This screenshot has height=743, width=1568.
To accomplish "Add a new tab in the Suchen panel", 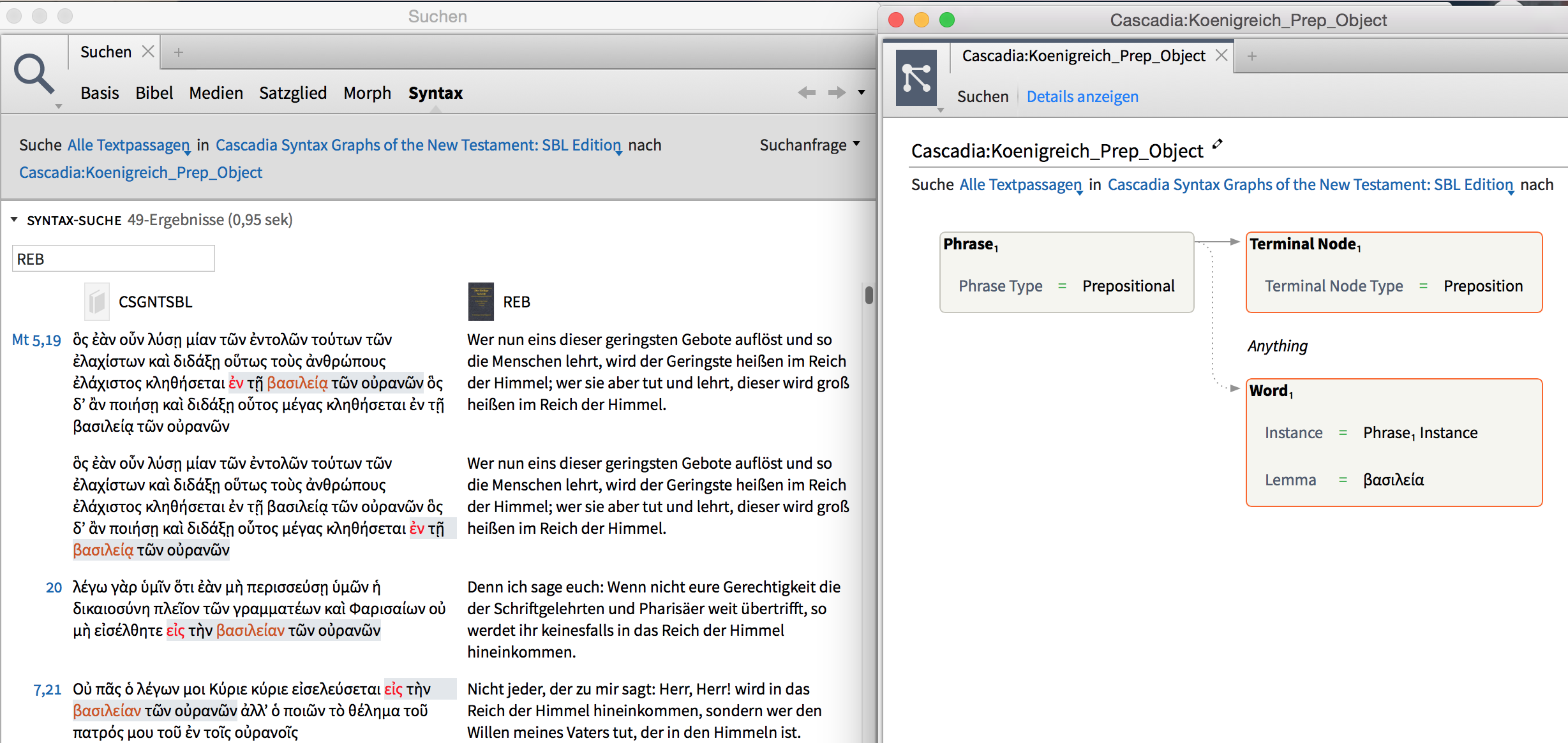I will tap(179, 52).
